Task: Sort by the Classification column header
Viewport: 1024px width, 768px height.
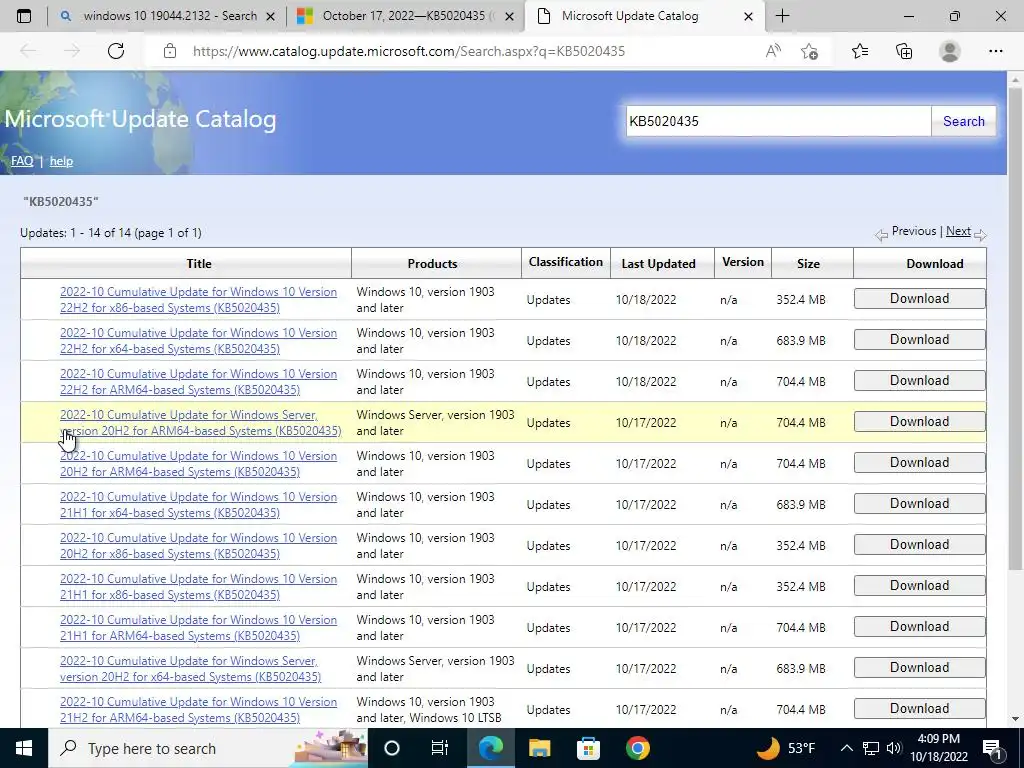Action: tap(566, 262)
